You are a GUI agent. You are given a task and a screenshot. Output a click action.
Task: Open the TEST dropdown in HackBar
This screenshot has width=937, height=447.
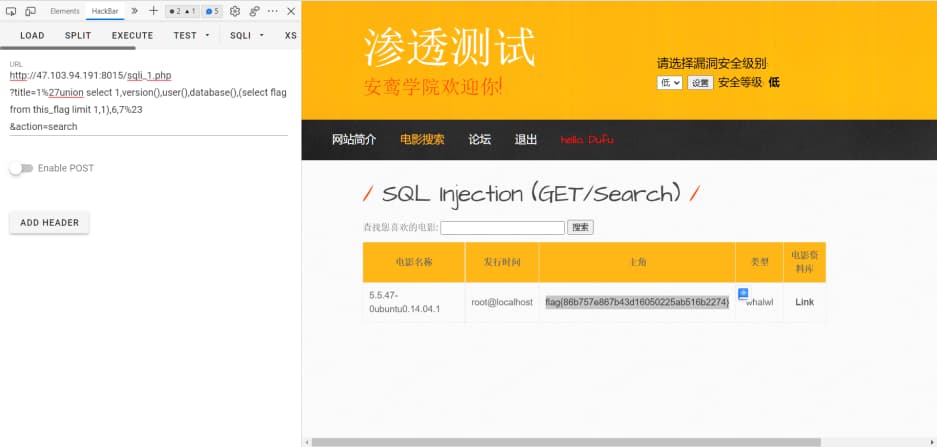pos(192,35)
